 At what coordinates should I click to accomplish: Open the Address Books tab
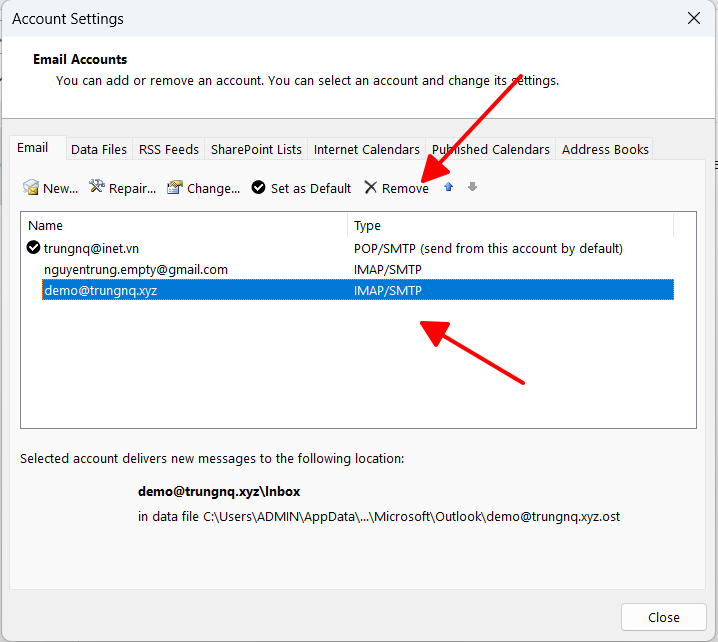point(605,149)
